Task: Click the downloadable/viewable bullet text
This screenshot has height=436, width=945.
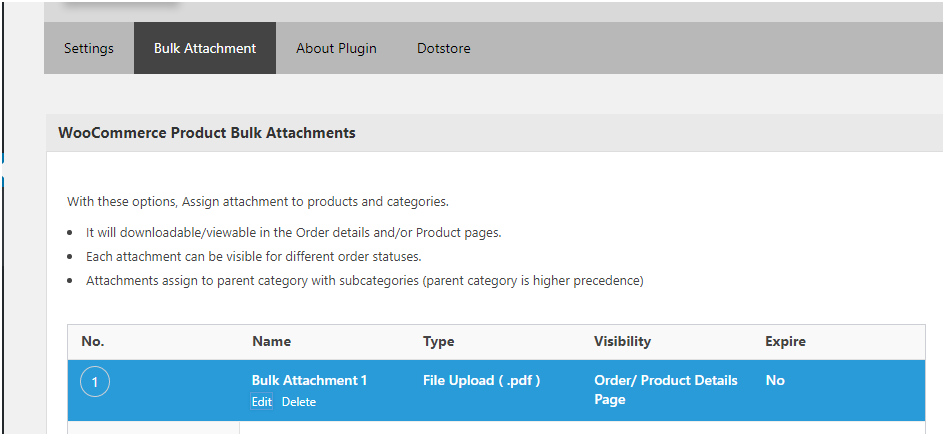Action: click(294, 232)
